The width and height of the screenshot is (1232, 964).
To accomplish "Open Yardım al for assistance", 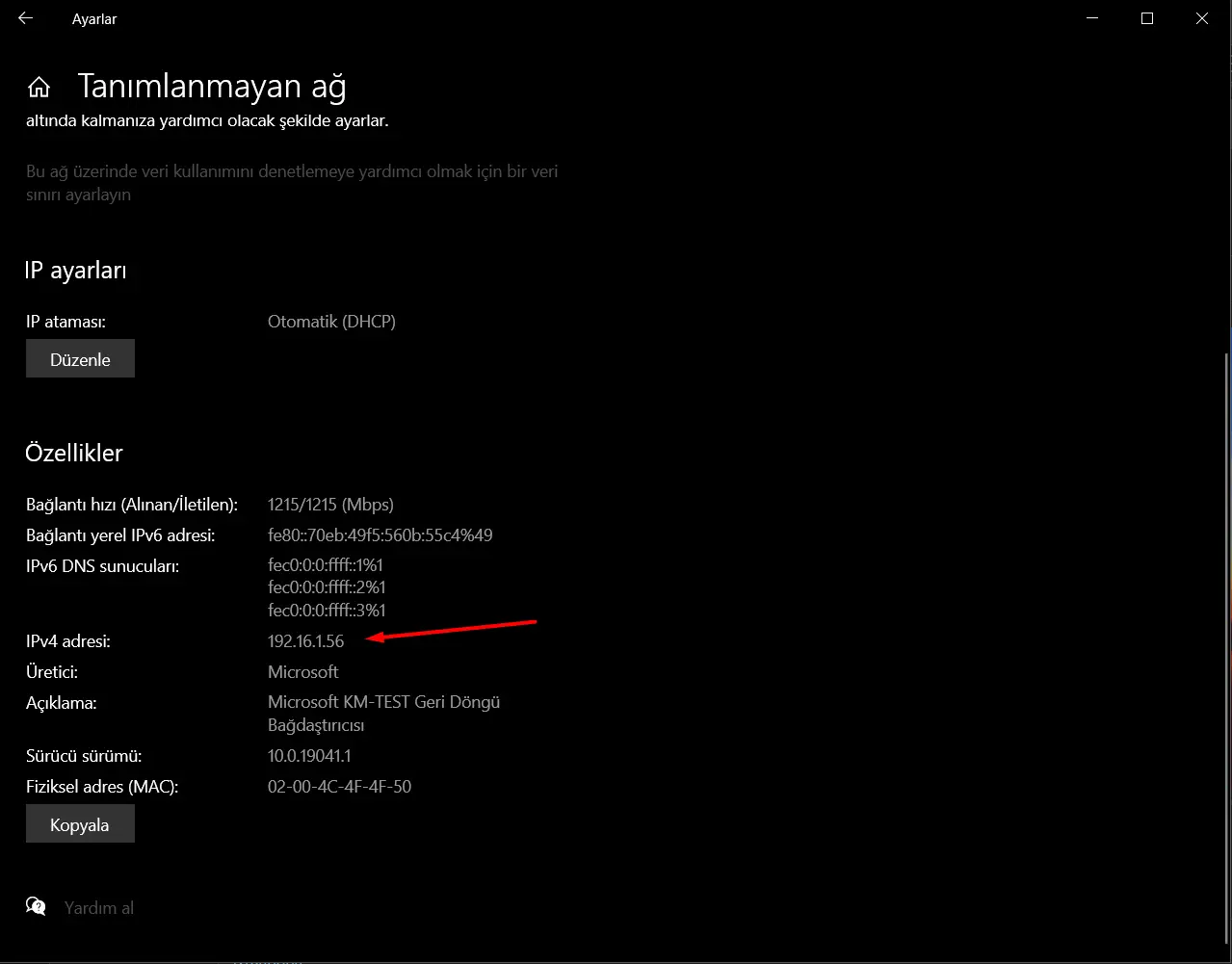I will 99,906.
